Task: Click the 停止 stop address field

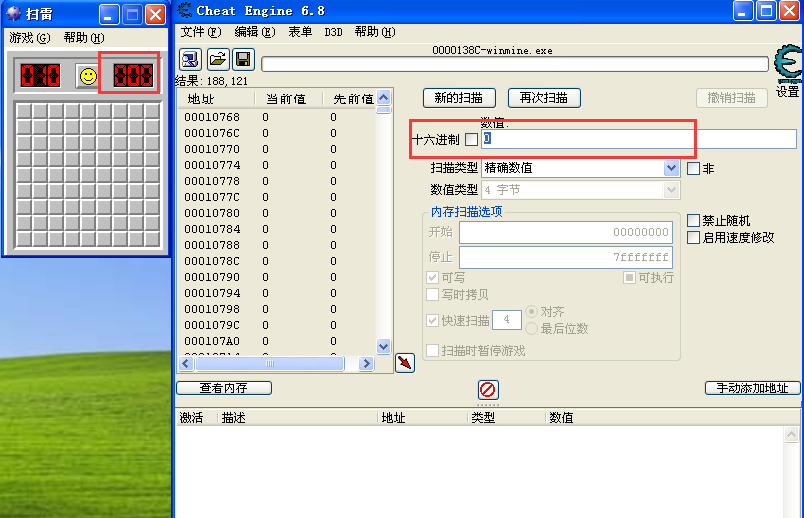Action: tap(566, 257)
